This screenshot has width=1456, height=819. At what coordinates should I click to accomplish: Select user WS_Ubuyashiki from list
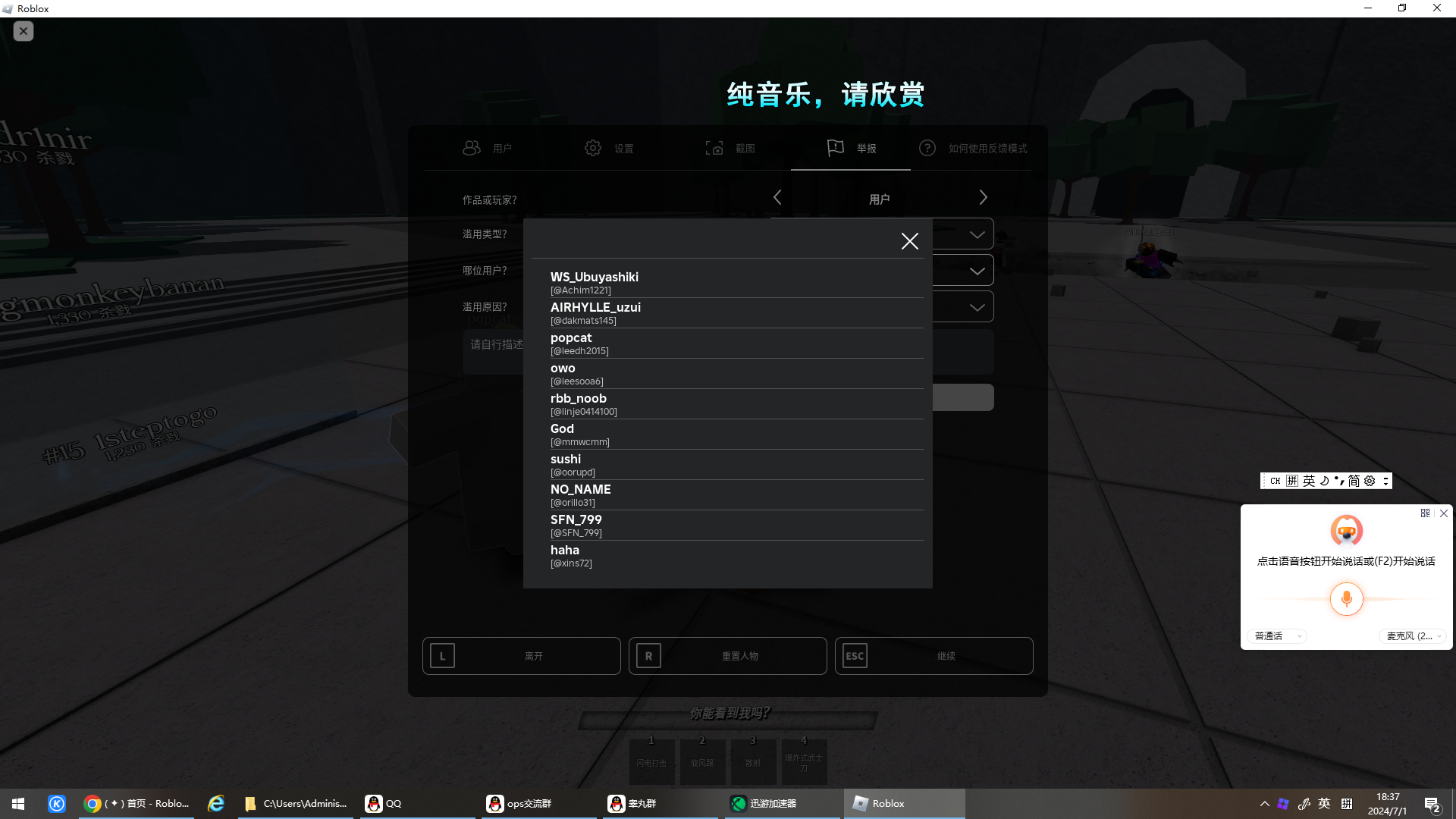[x=736, y=282]
